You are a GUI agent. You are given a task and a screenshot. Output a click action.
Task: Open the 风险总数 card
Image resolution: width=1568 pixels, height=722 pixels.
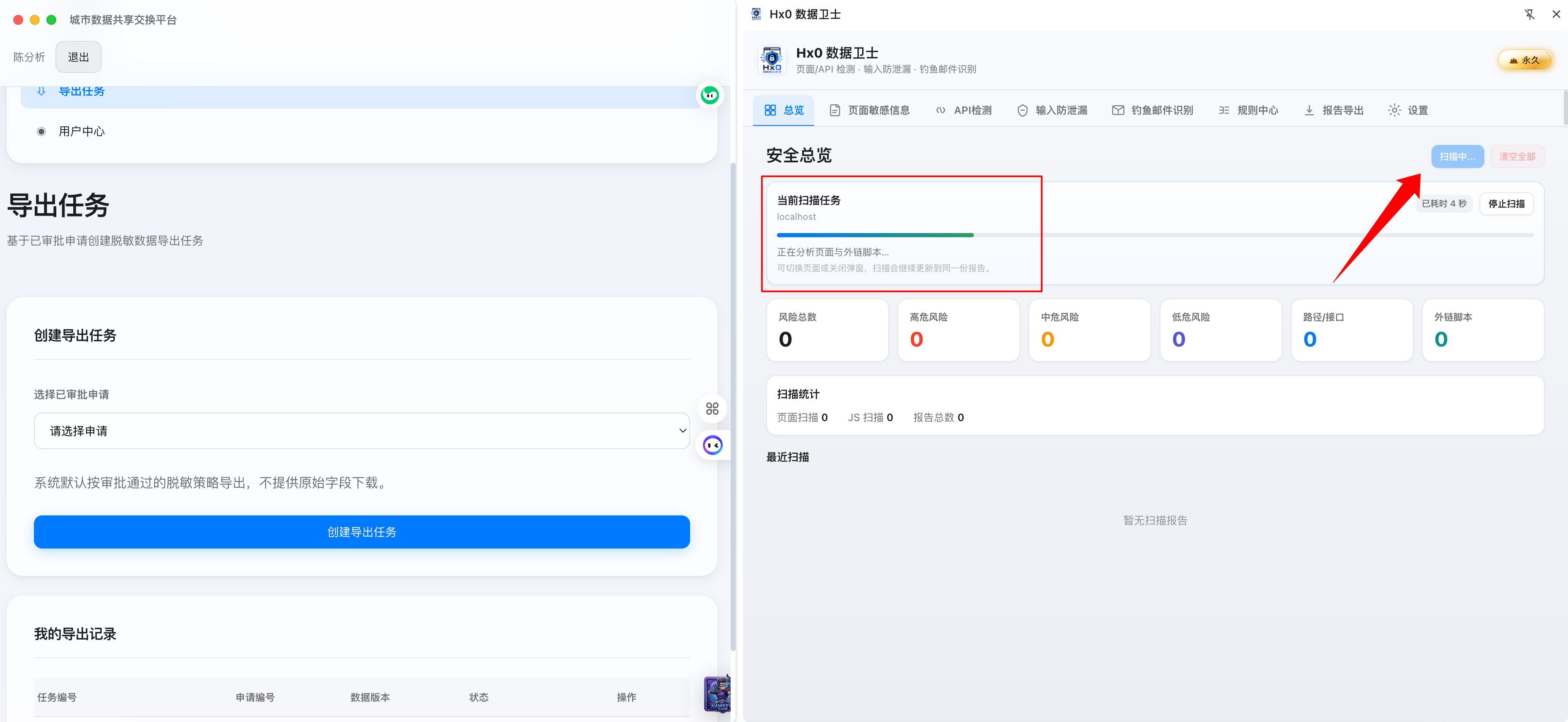(x=827, y=330)
